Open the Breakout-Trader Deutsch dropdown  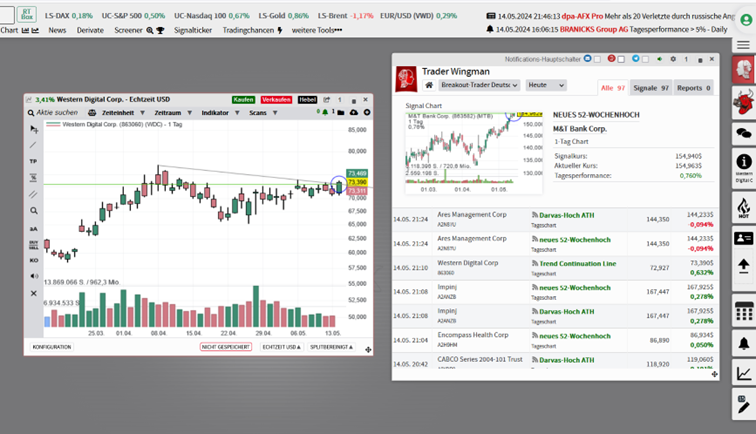tap(480, 86)
